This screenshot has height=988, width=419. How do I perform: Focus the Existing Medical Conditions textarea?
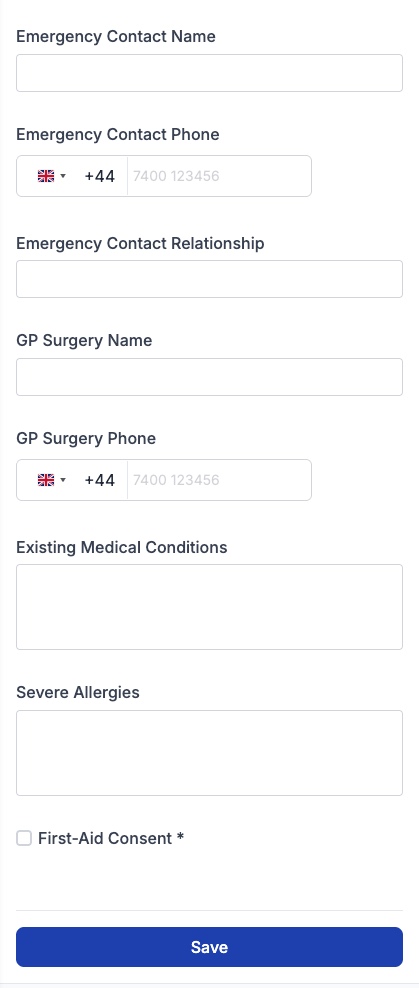pos(209,607)
